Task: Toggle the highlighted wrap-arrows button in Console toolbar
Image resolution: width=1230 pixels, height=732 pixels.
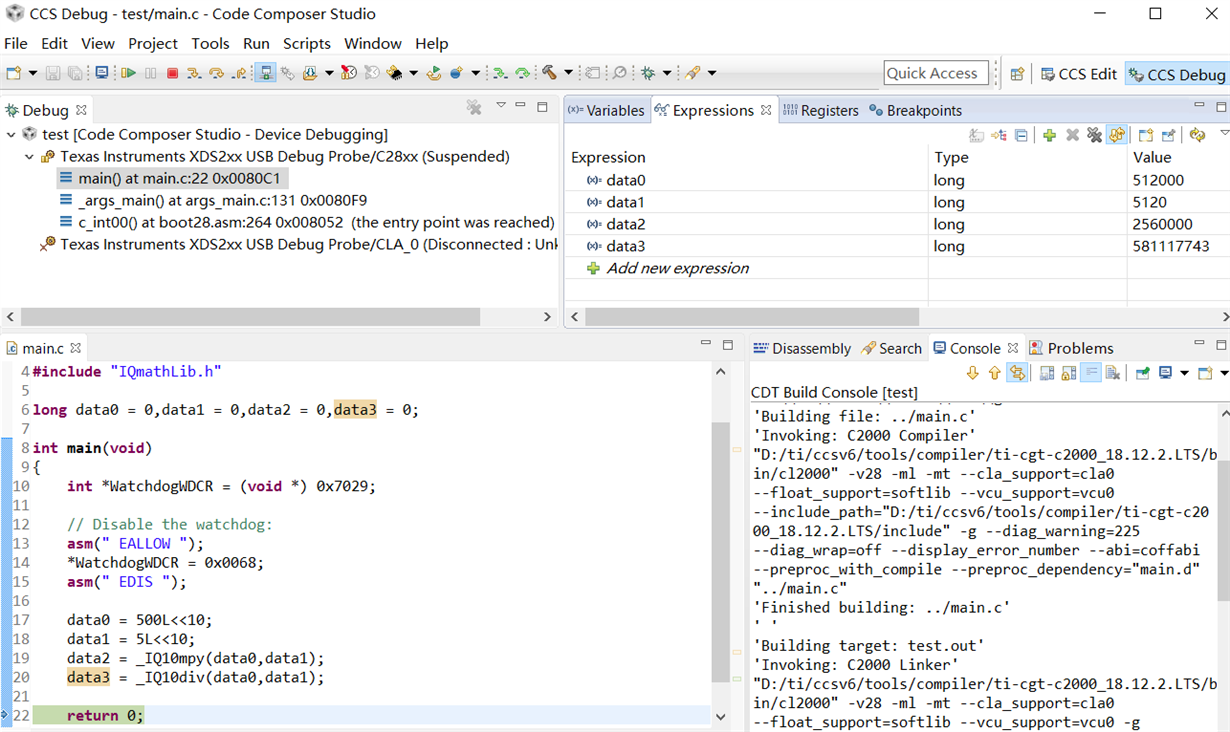Action: click(x=1017, y=373)
